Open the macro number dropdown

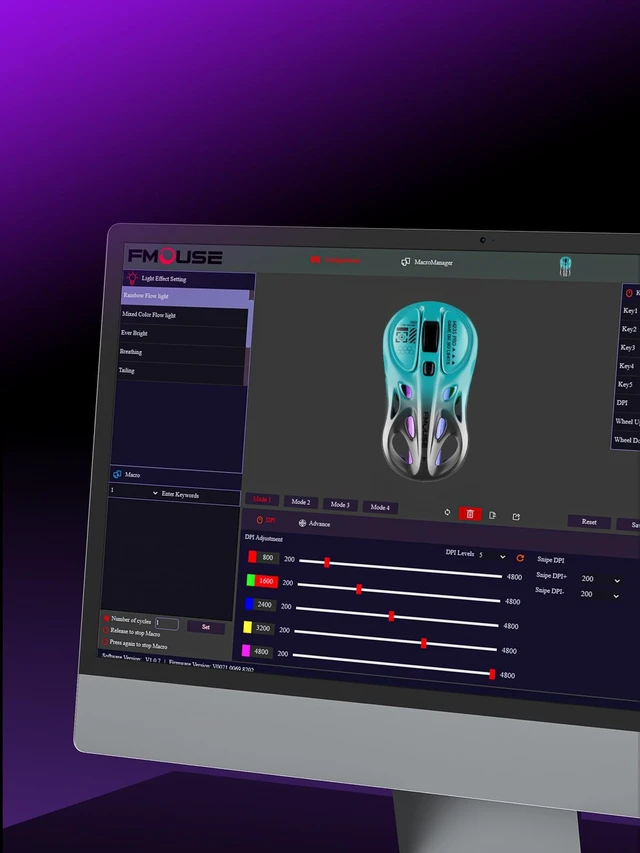(134, 491)
